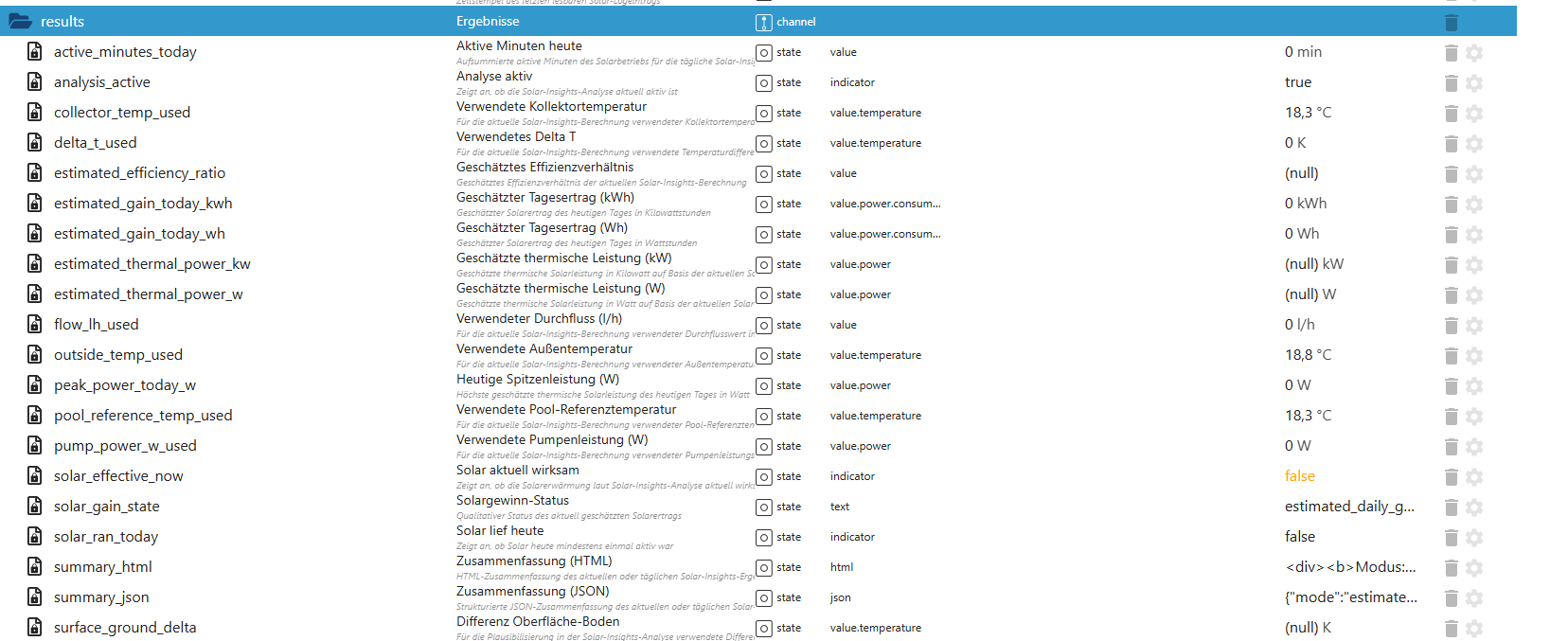Click role value.power.consum... of estimated_gain_today_wh
The image size is (1568, 641).
tap(885, 234)
